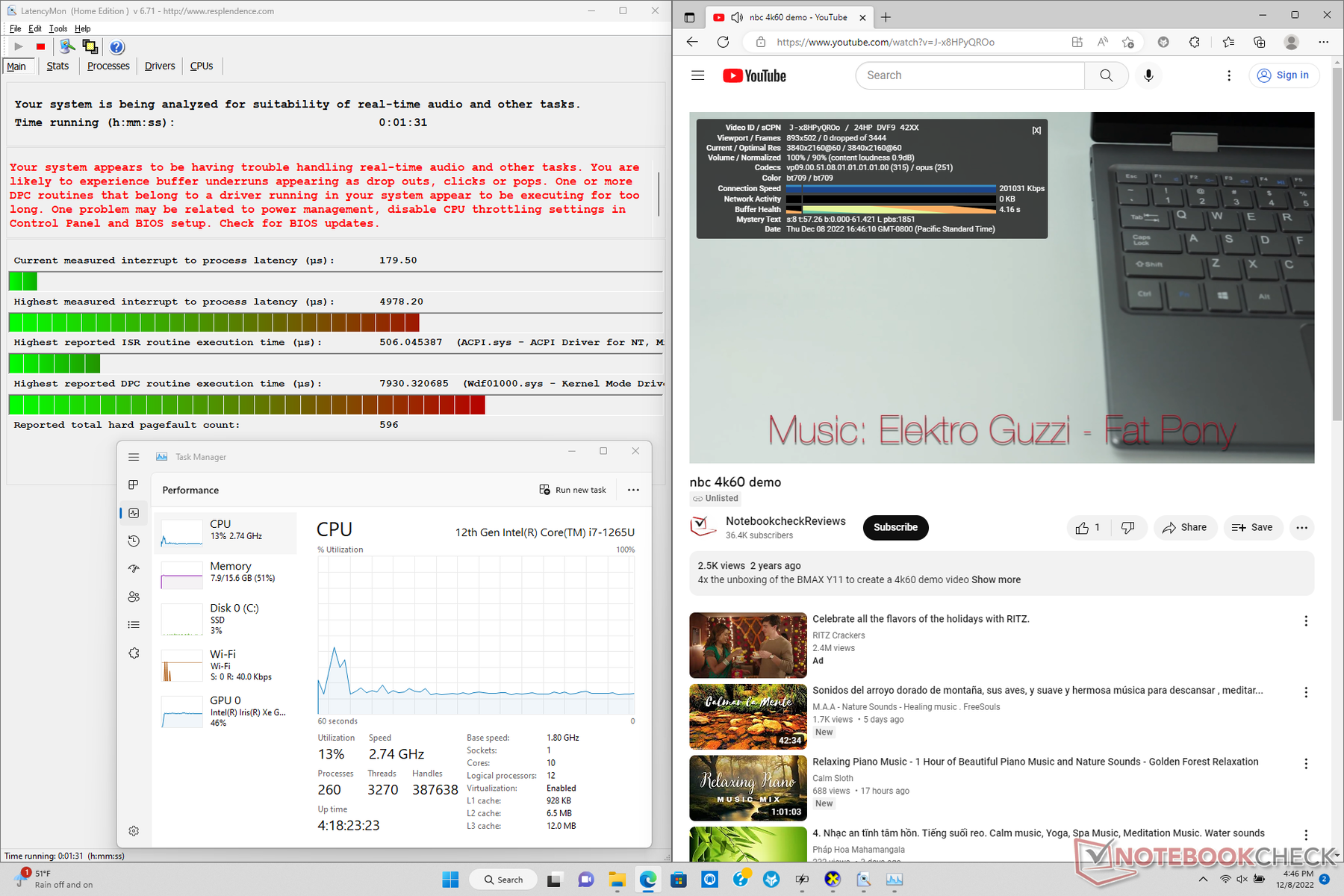
Task: Open Edge tab actions menu icon
Action: (689, 17)
